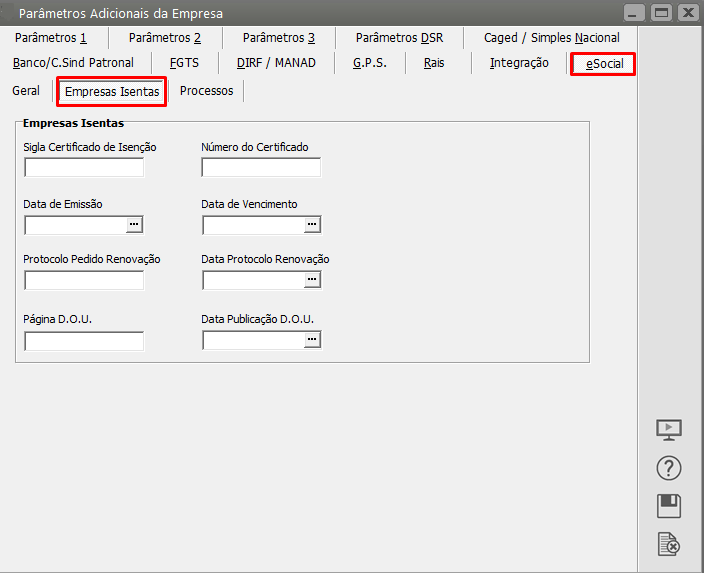Open the FGTS tab

[184, 63]
